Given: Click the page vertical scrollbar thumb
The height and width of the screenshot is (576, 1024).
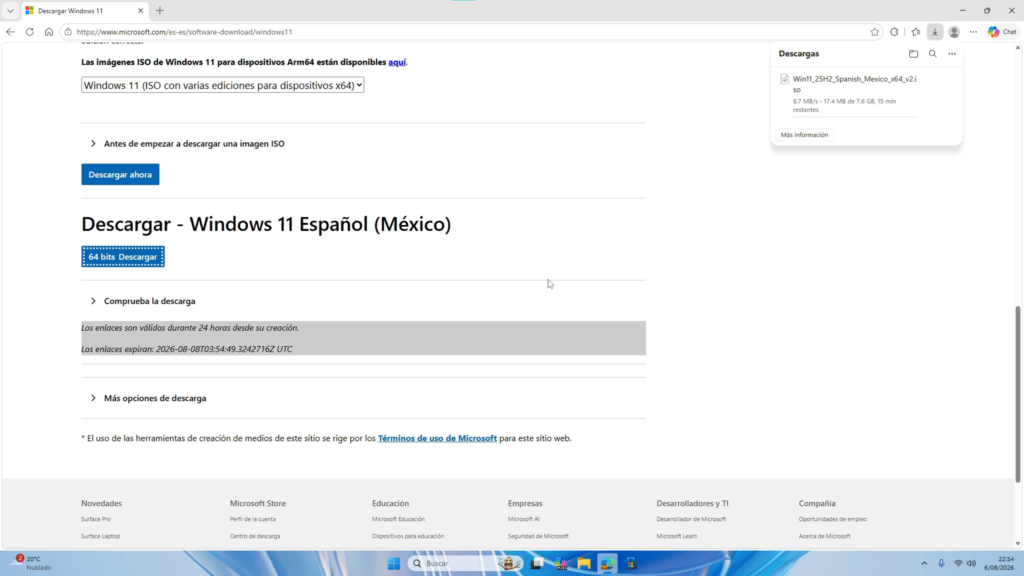Looking at the screenshot, I should (x=1017, y=394).
